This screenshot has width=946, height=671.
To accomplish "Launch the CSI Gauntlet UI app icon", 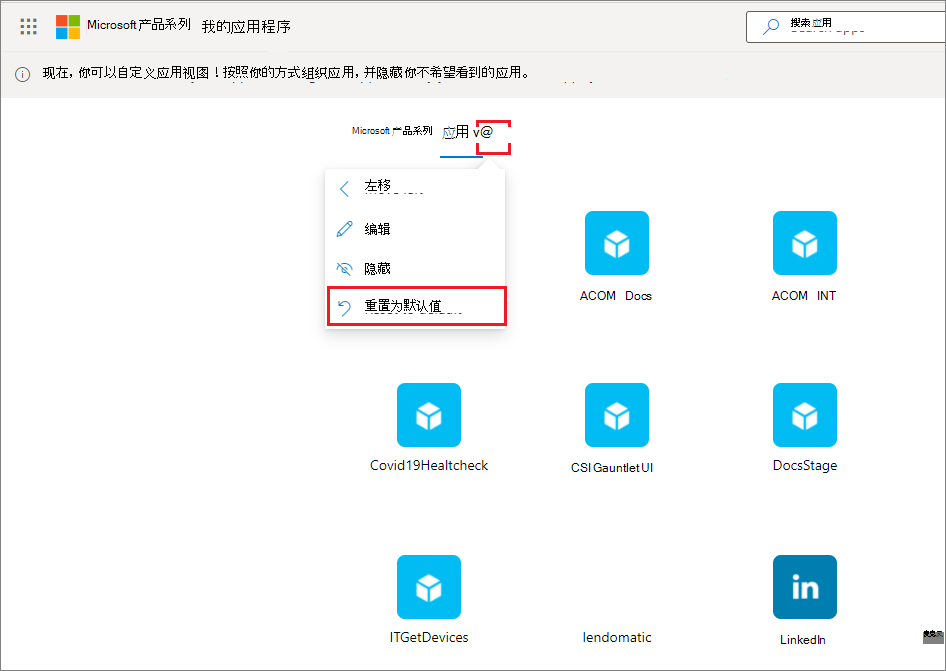I will pos(617,415).
